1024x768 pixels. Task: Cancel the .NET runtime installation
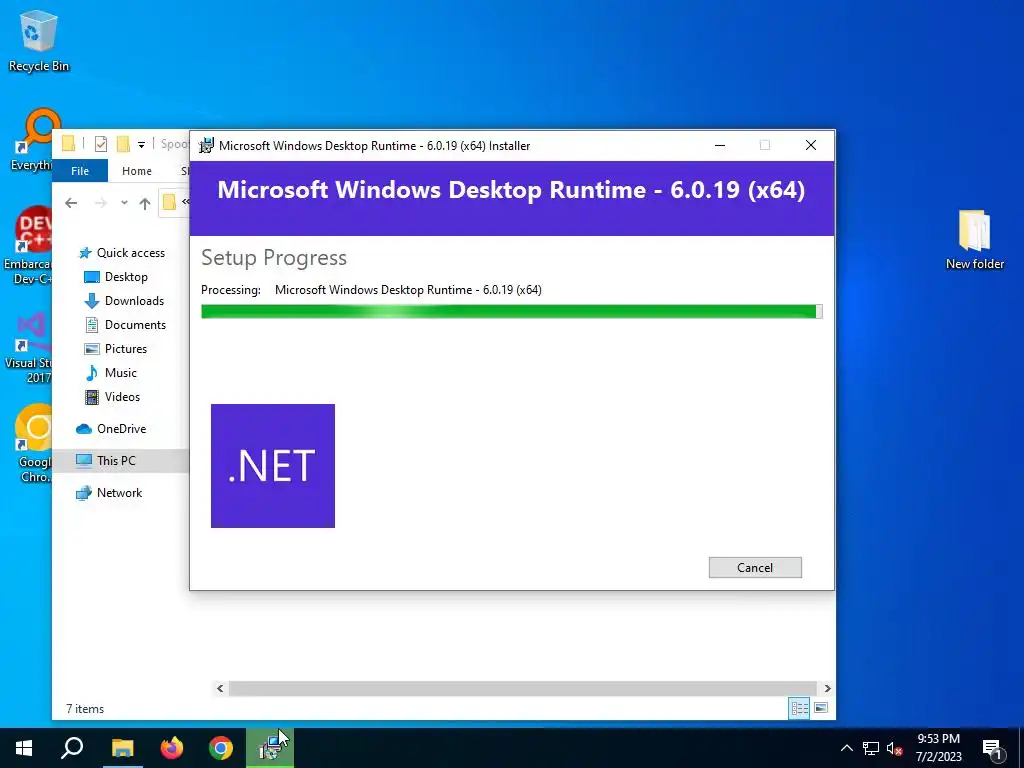pyautogui.click(x=755, y=568)
